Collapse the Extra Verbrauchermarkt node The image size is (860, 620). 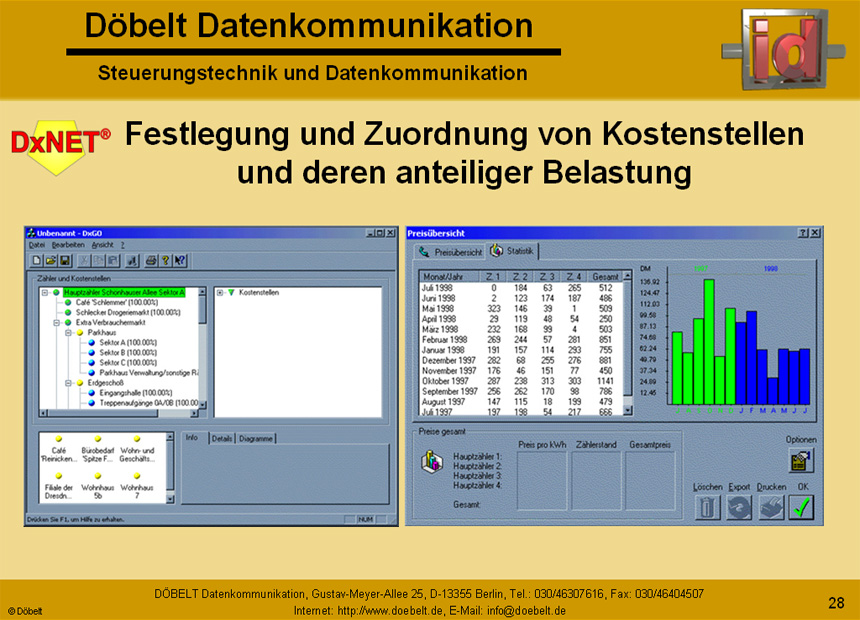[56, 323]
